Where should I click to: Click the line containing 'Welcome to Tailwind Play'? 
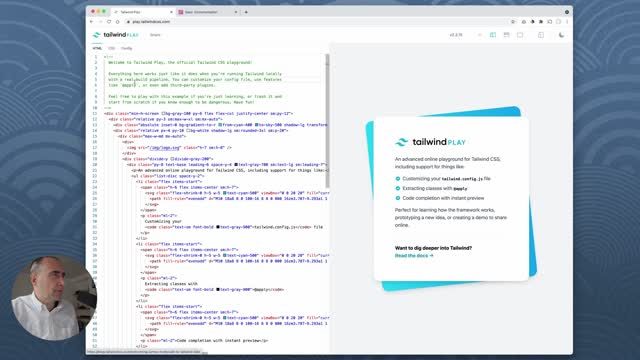tap(180, 62)
